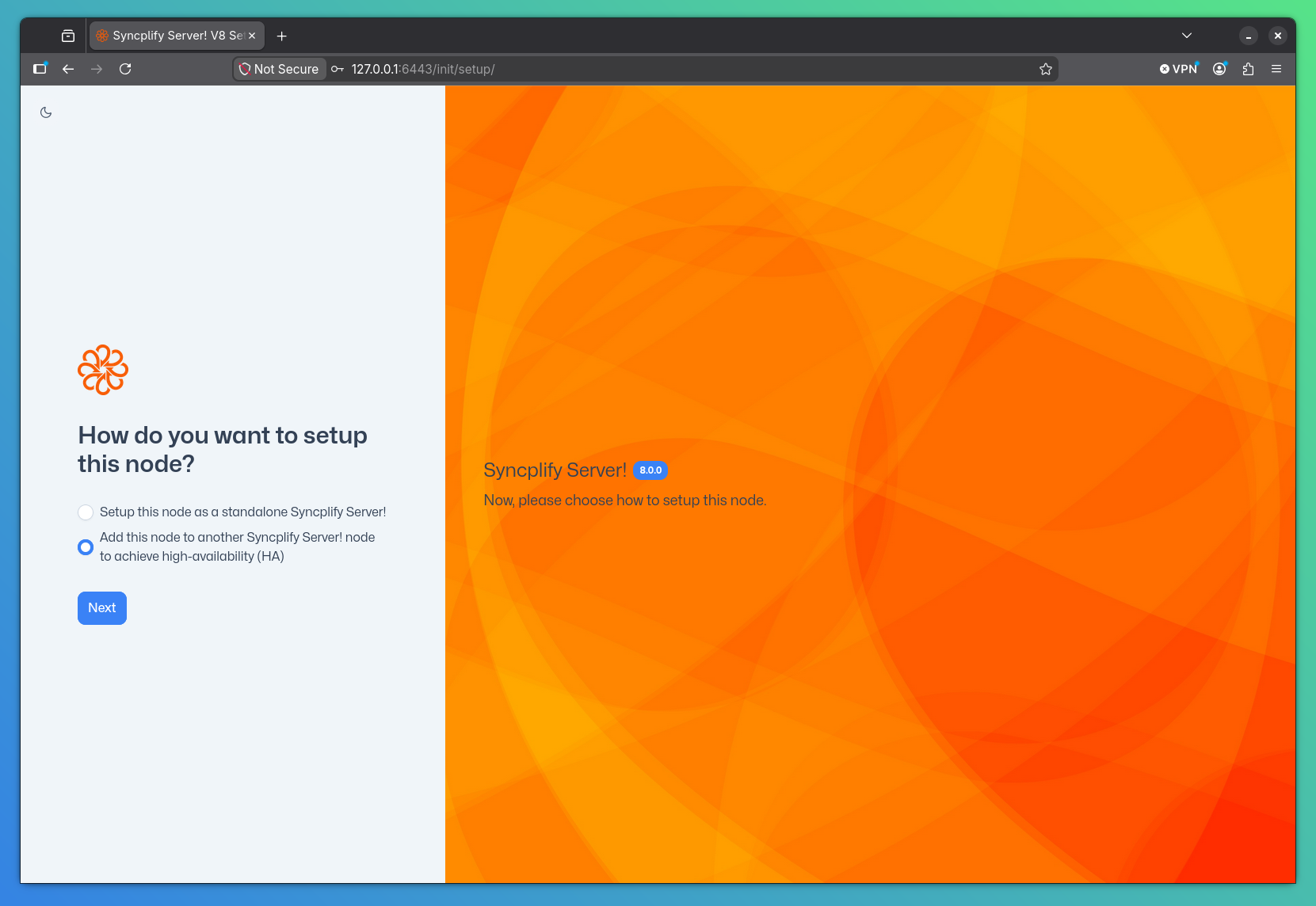Image resolution: width=1316 pixels, height=906 pixels.
Task: Close the Syncplify Server! V8 tab
Action: click(252, 36)
